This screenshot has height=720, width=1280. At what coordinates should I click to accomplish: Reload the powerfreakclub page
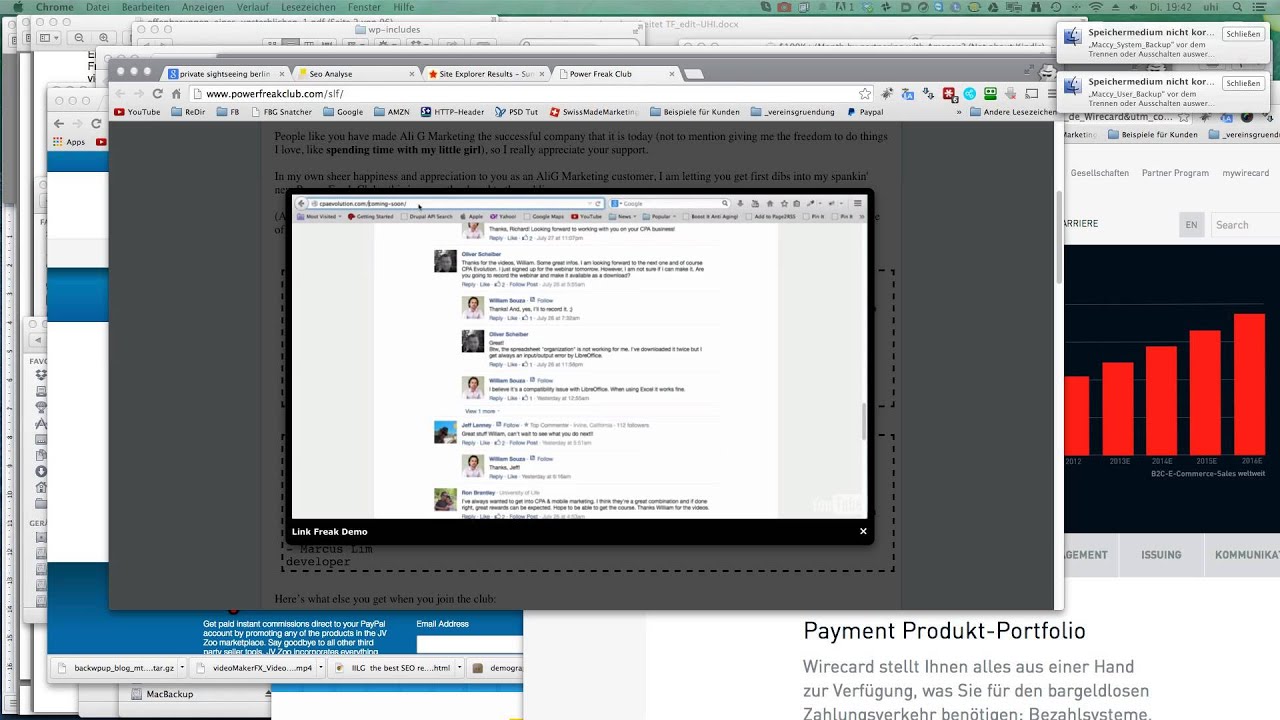(x=157, y=94)
